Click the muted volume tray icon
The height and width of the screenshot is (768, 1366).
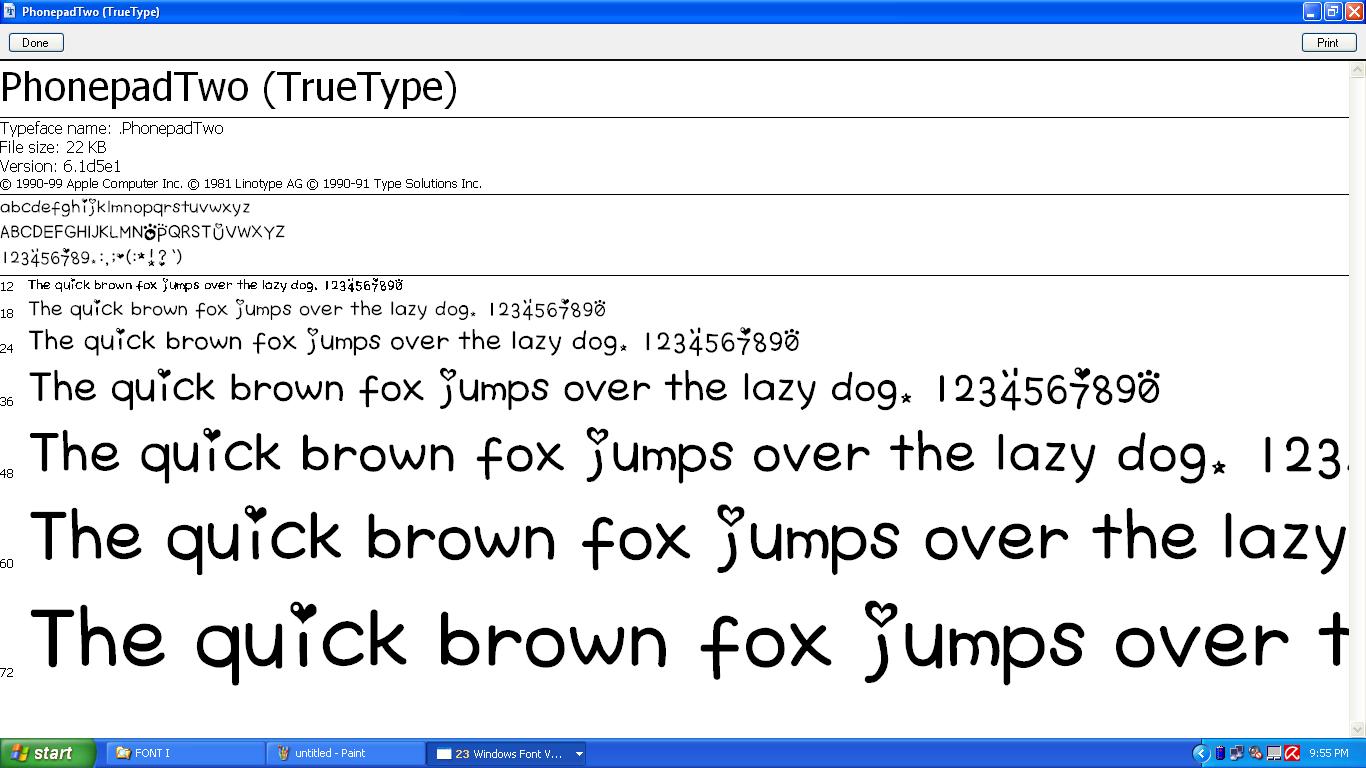1255,753
